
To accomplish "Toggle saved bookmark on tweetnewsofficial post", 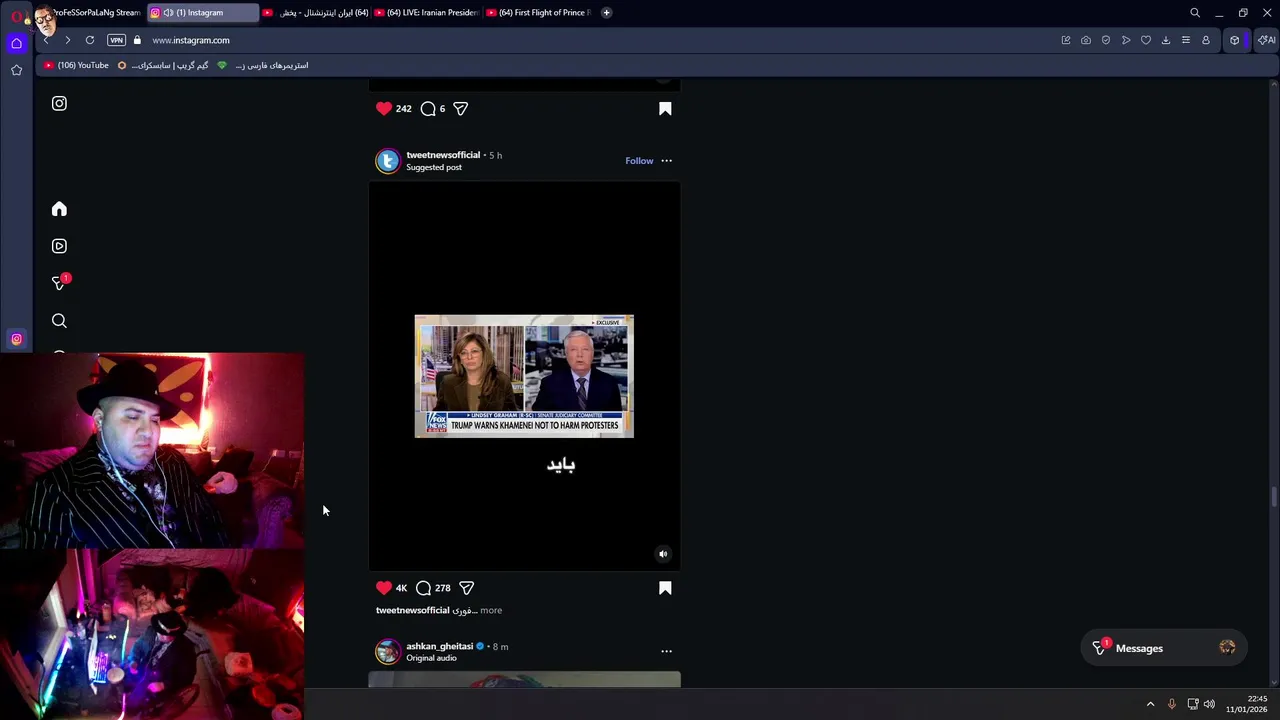I will (665, 588).
